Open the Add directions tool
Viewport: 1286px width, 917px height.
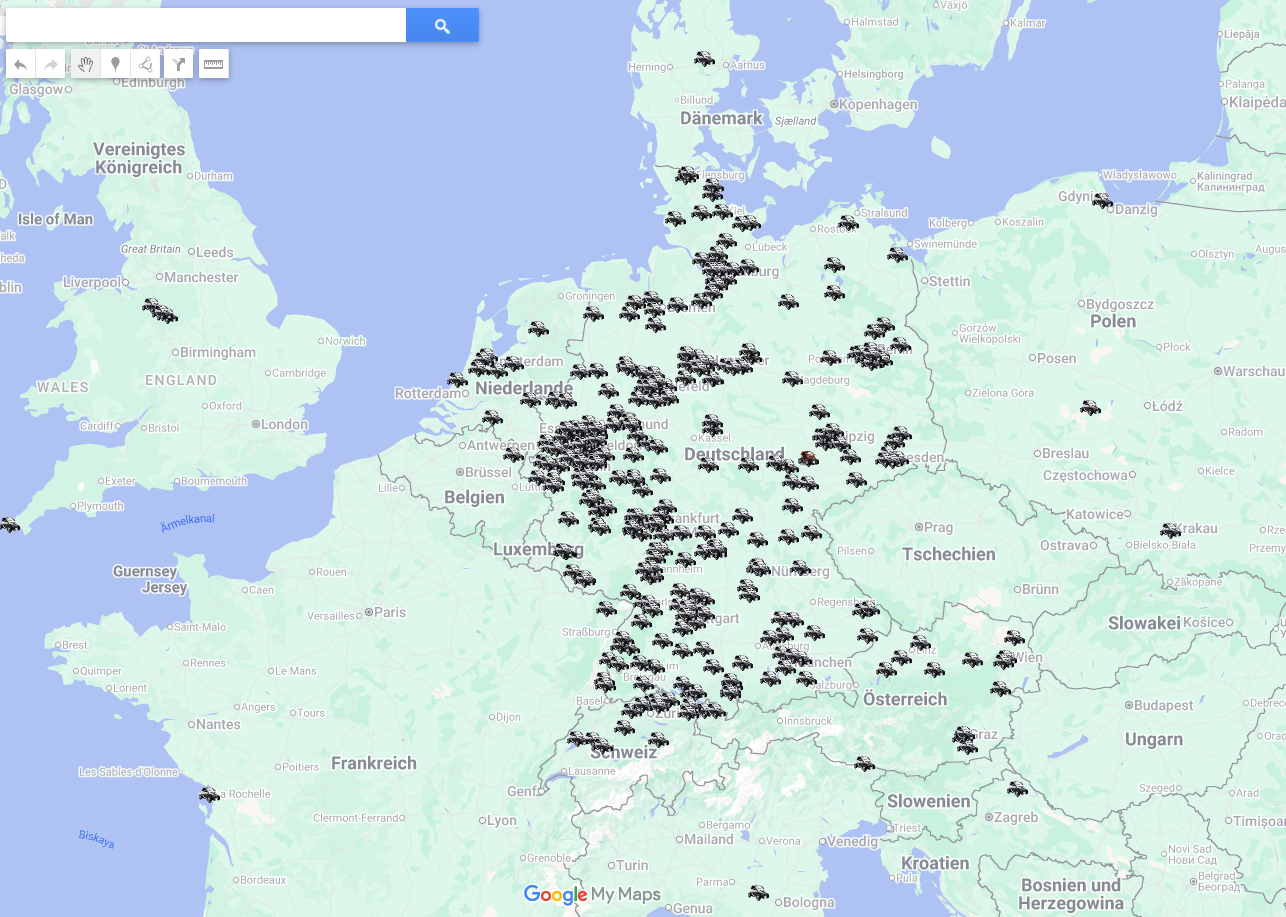click(x=179, y=64)
